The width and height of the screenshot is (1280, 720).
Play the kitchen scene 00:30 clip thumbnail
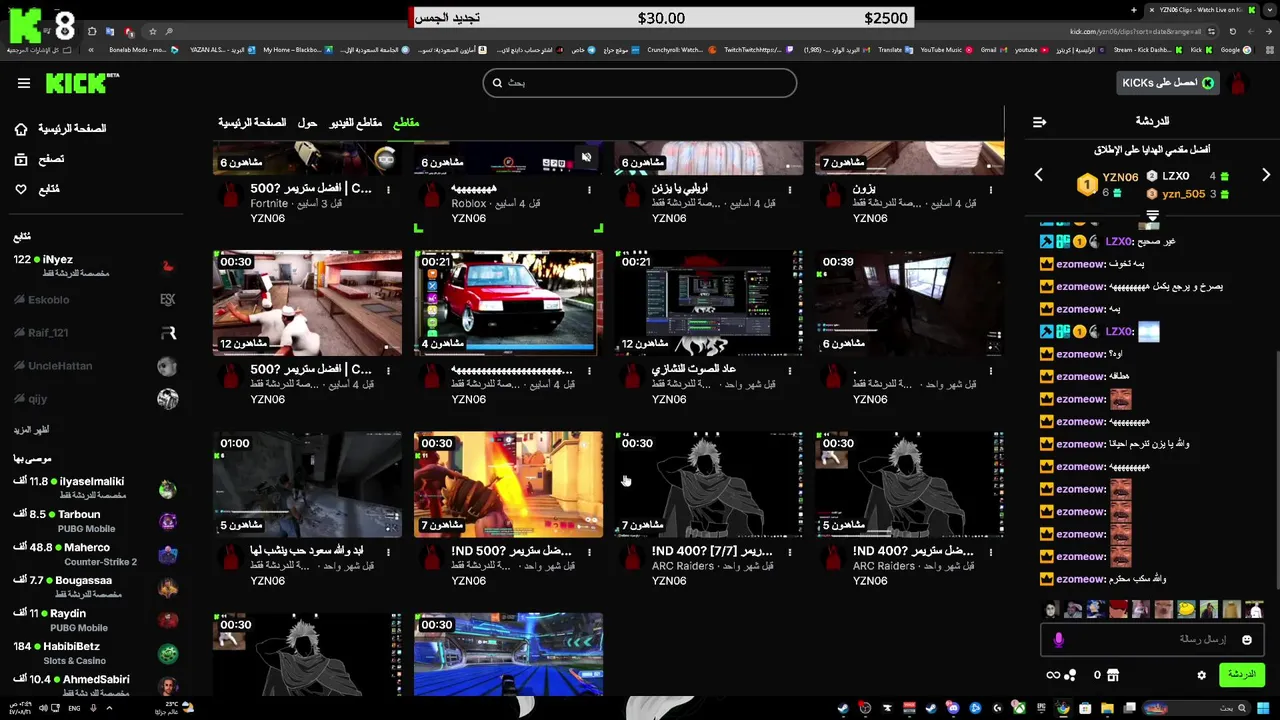point(307,303)
